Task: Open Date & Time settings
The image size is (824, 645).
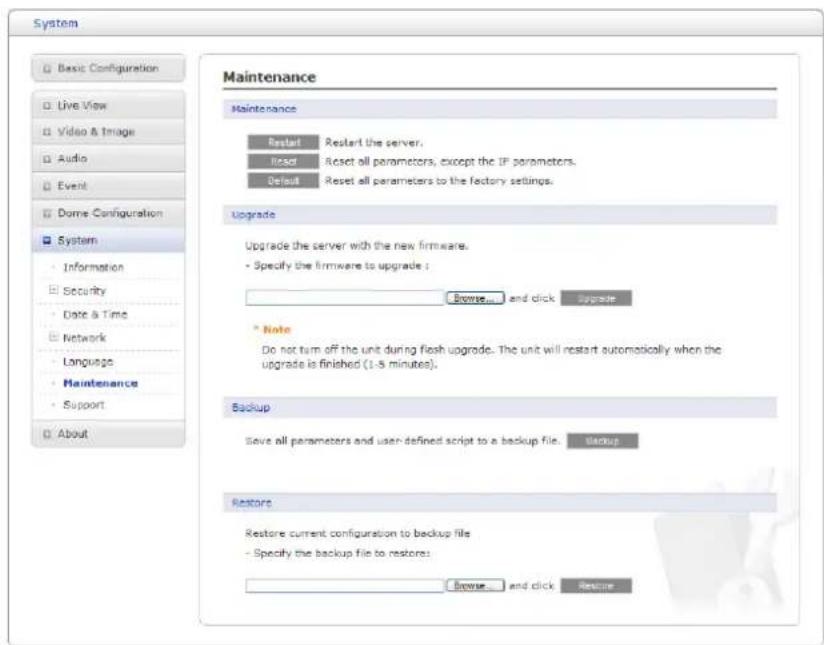Action: point(95,314)
